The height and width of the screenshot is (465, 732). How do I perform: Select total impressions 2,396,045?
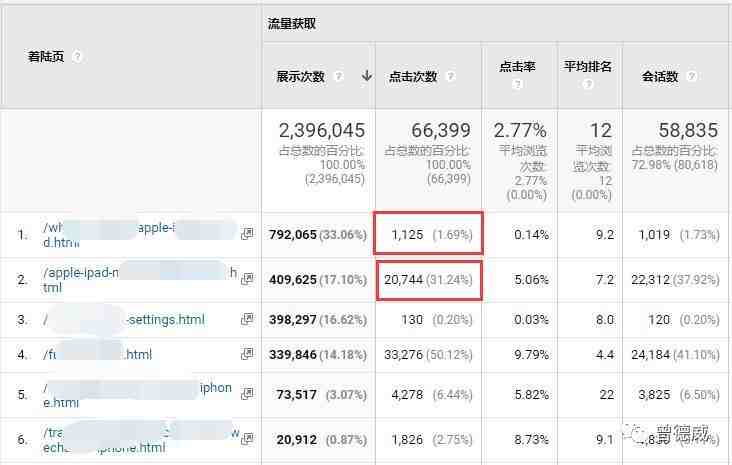click(x=322, y=130)
